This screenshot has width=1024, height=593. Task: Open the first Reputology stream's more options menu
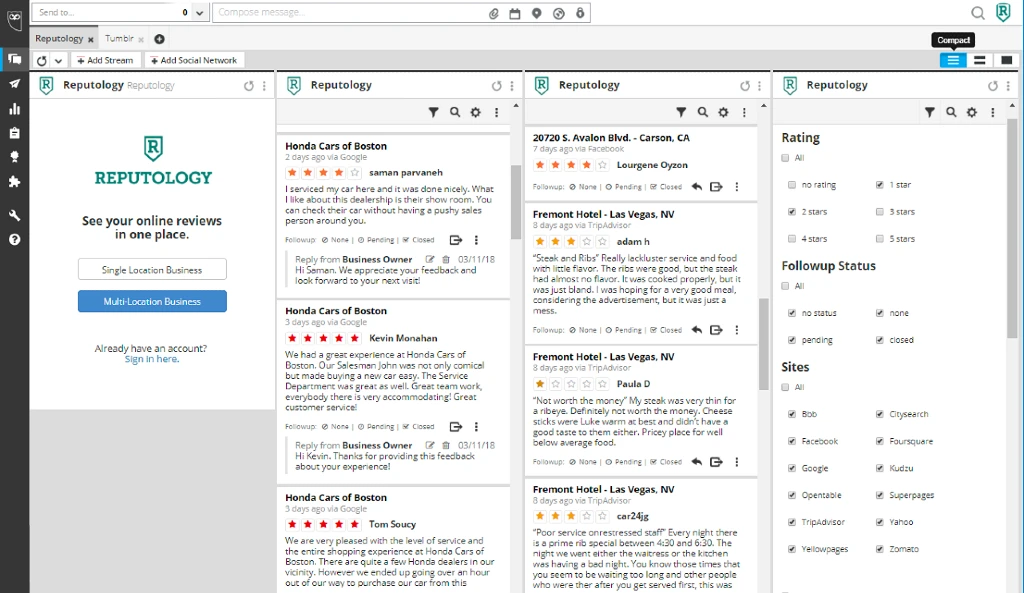(x=264, y=86)
